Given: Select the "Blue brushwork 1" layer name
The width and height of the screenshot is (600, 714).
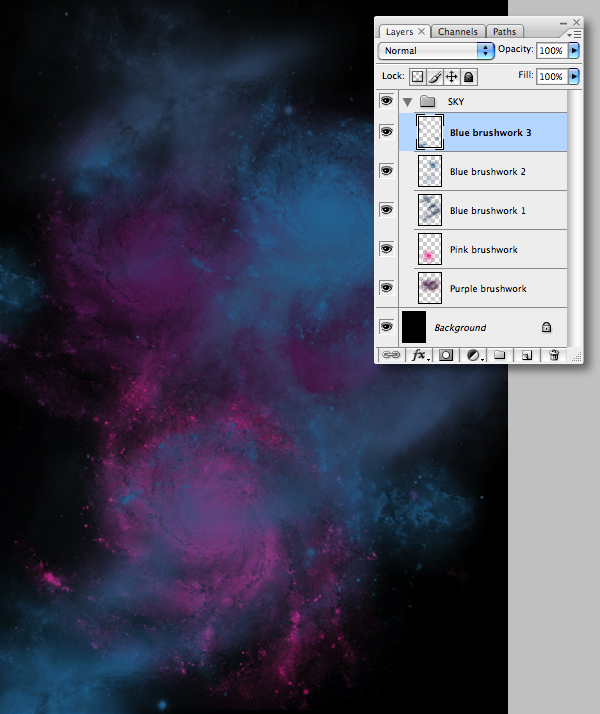Looking at the screenshot, I should pyautogui.click(x=488, y=211).
